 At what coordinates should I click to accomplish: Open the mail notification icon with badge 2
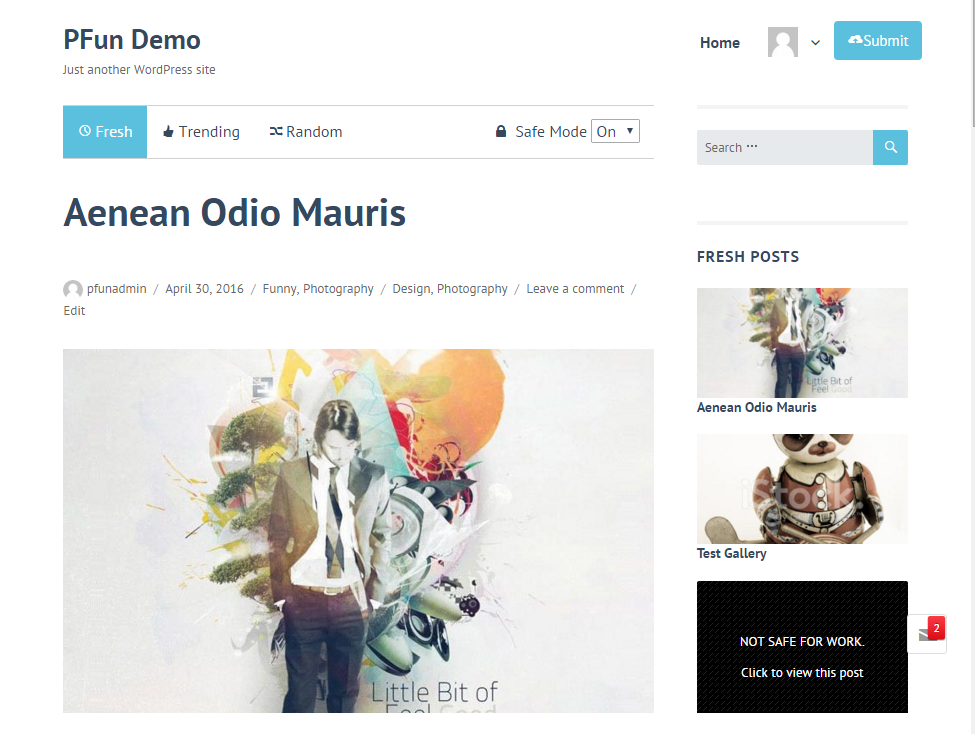[927, 634]
